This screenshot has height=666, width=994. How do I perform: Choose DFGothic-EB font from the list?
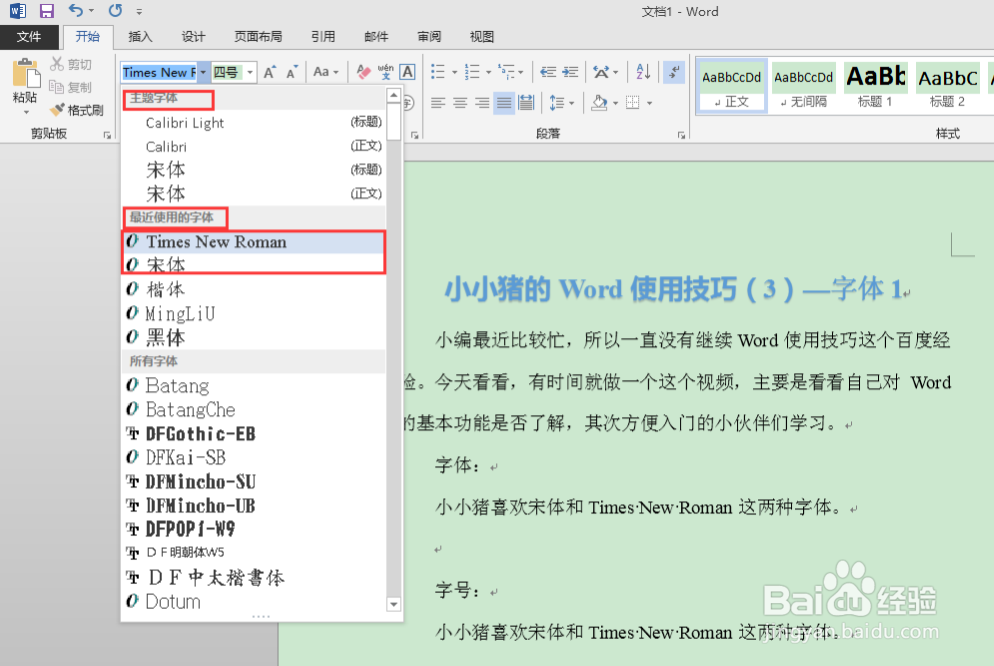tap(253, 433)
